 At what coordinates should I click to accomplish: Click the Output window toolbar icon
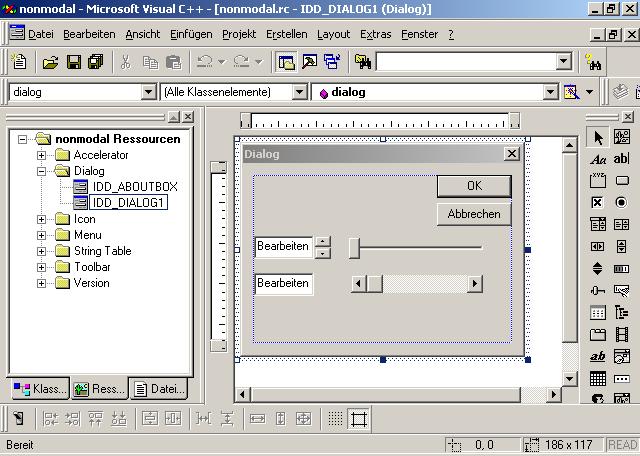[x=309, y=62]
